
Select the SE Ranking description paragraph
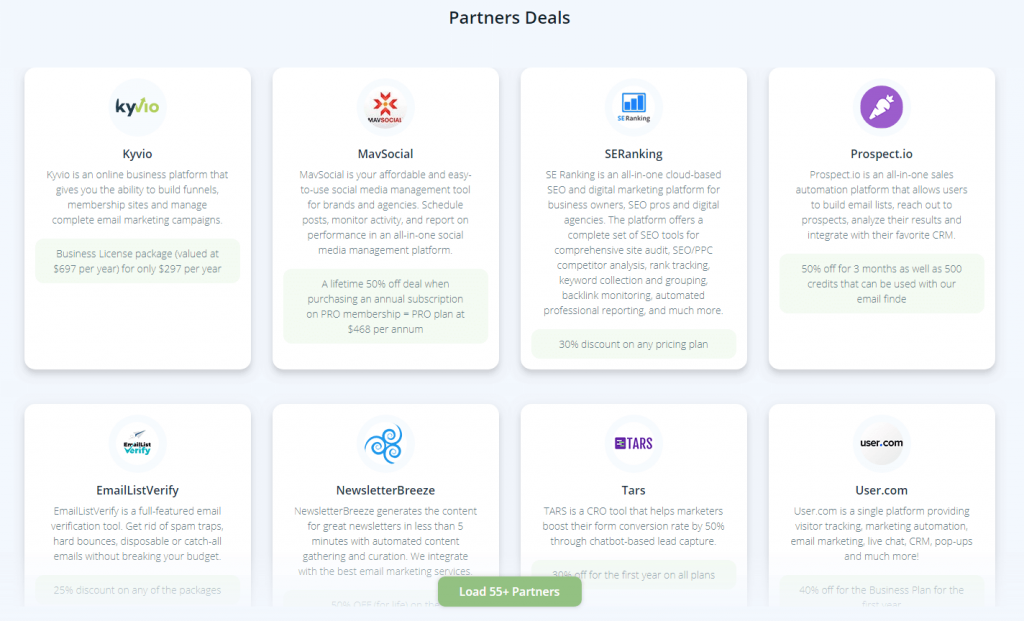pyautogui.click(x=633, y=242)
